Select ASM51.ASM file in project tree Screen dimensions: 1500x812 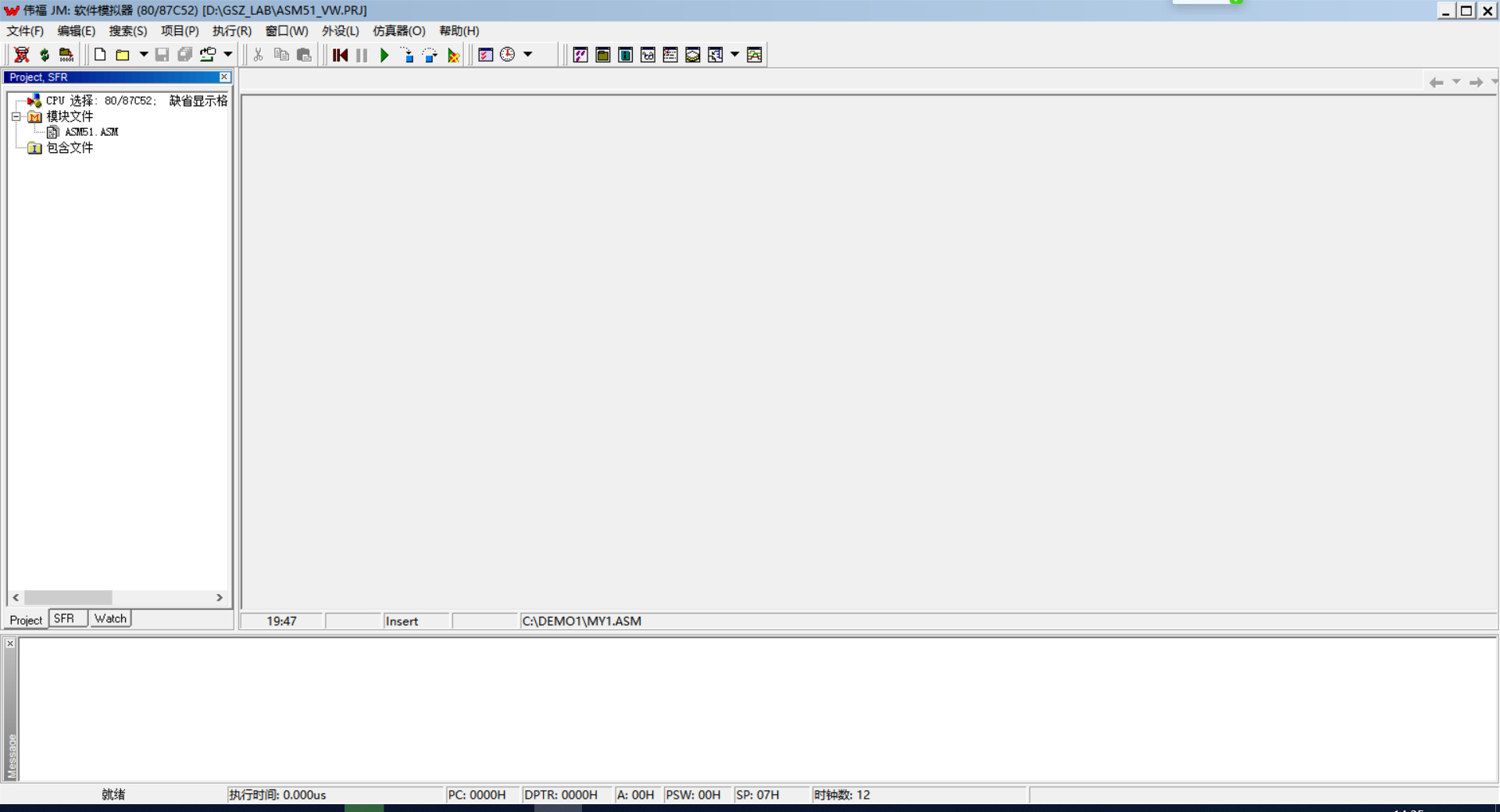(91, 132)
